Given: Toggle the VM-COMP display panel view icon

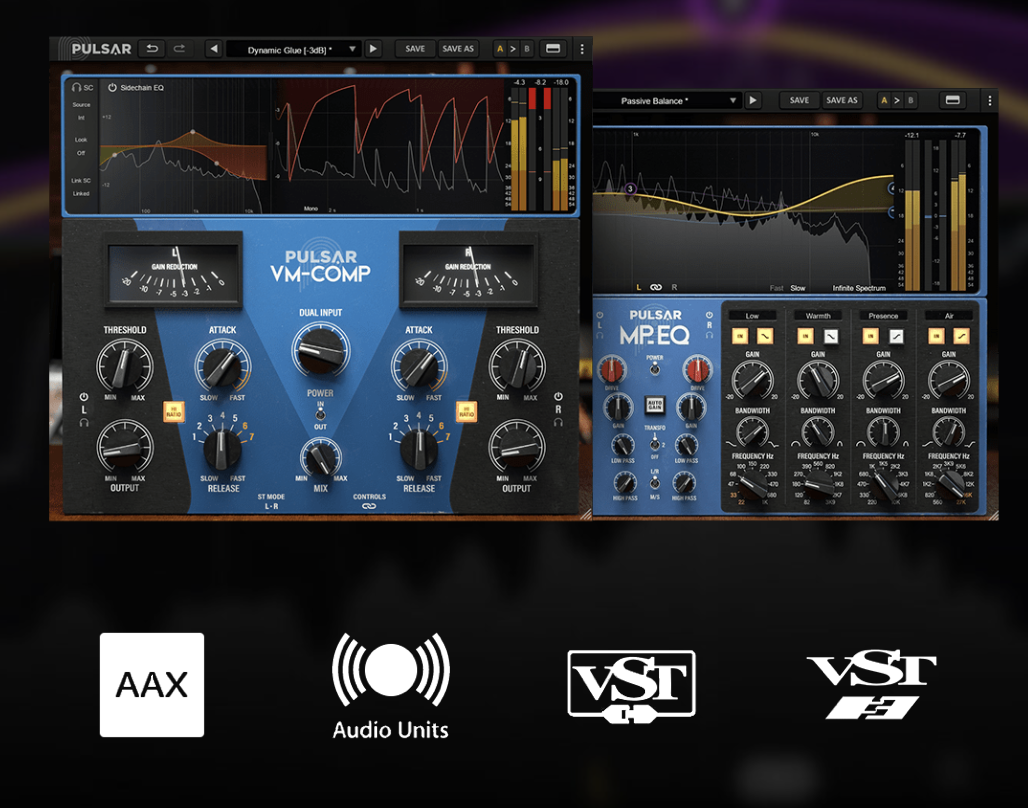Looking at the screenshot, I should pyautogui.click(x=553, y=49).
